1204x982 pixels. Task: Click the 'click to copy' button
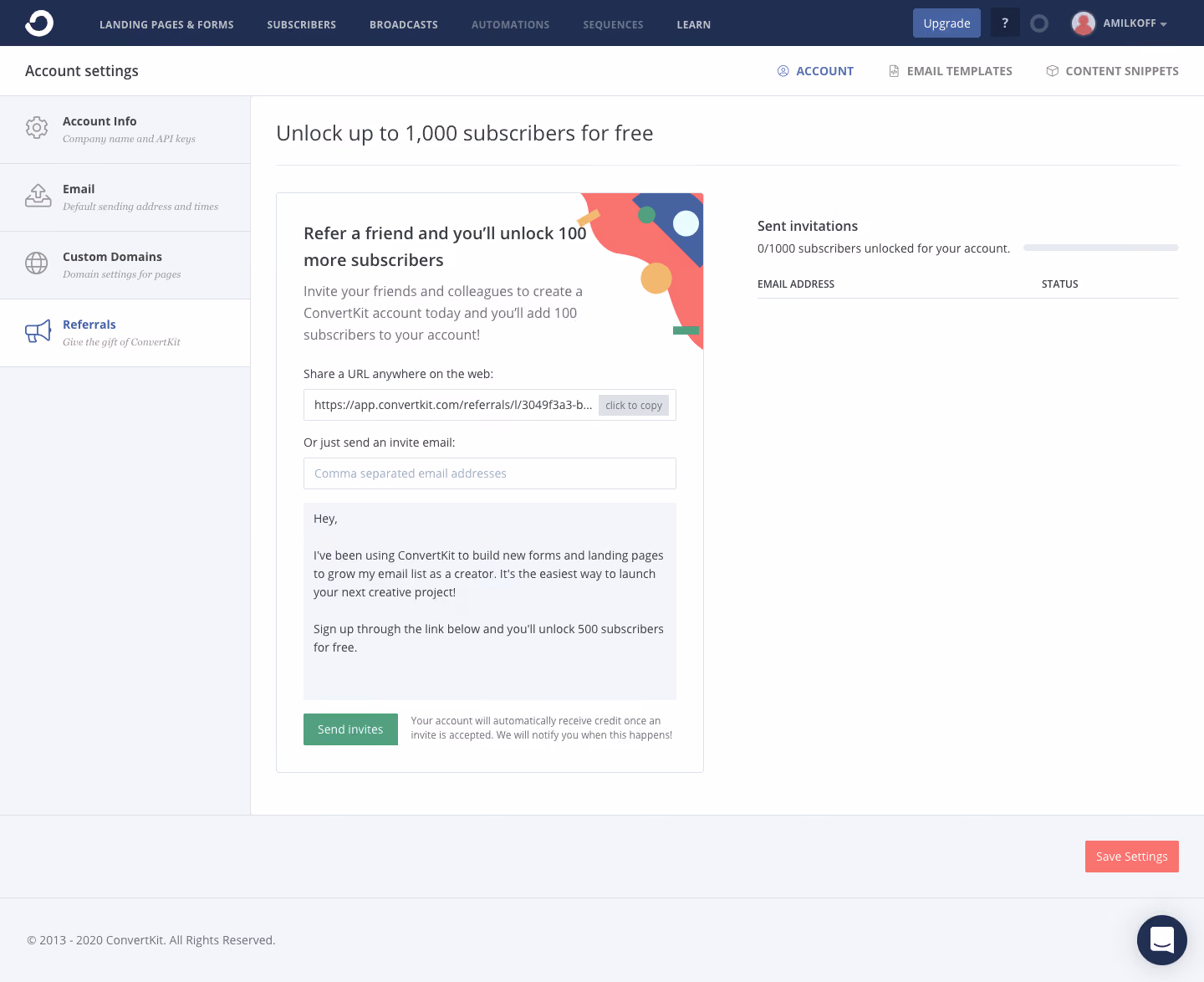634,405
